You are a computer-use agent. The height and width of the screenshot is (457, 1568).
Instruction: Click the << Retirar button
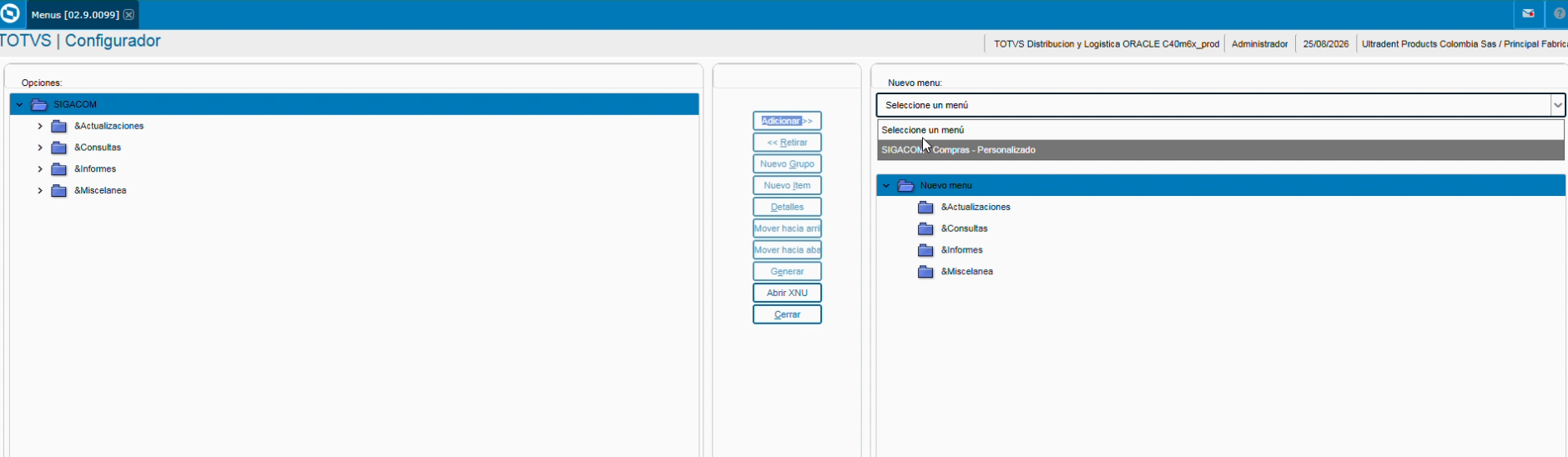tap(787, 143)
